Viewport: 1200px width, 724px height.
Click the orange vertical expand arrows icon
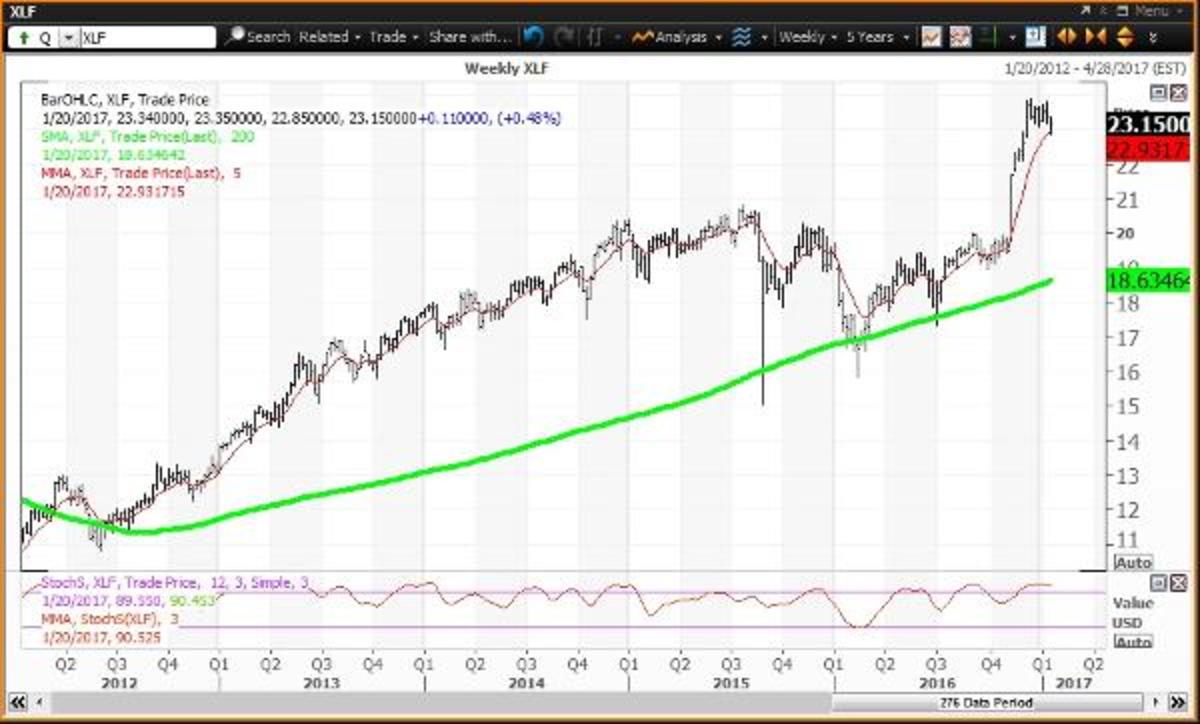(x=1123, y=37)
